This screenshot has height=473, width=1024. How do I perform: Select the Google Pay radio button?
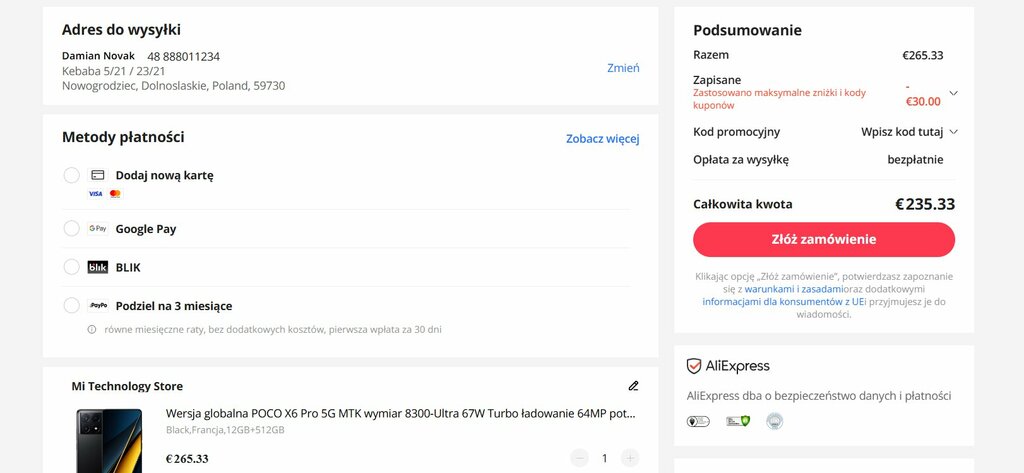(x=71, y=229)
